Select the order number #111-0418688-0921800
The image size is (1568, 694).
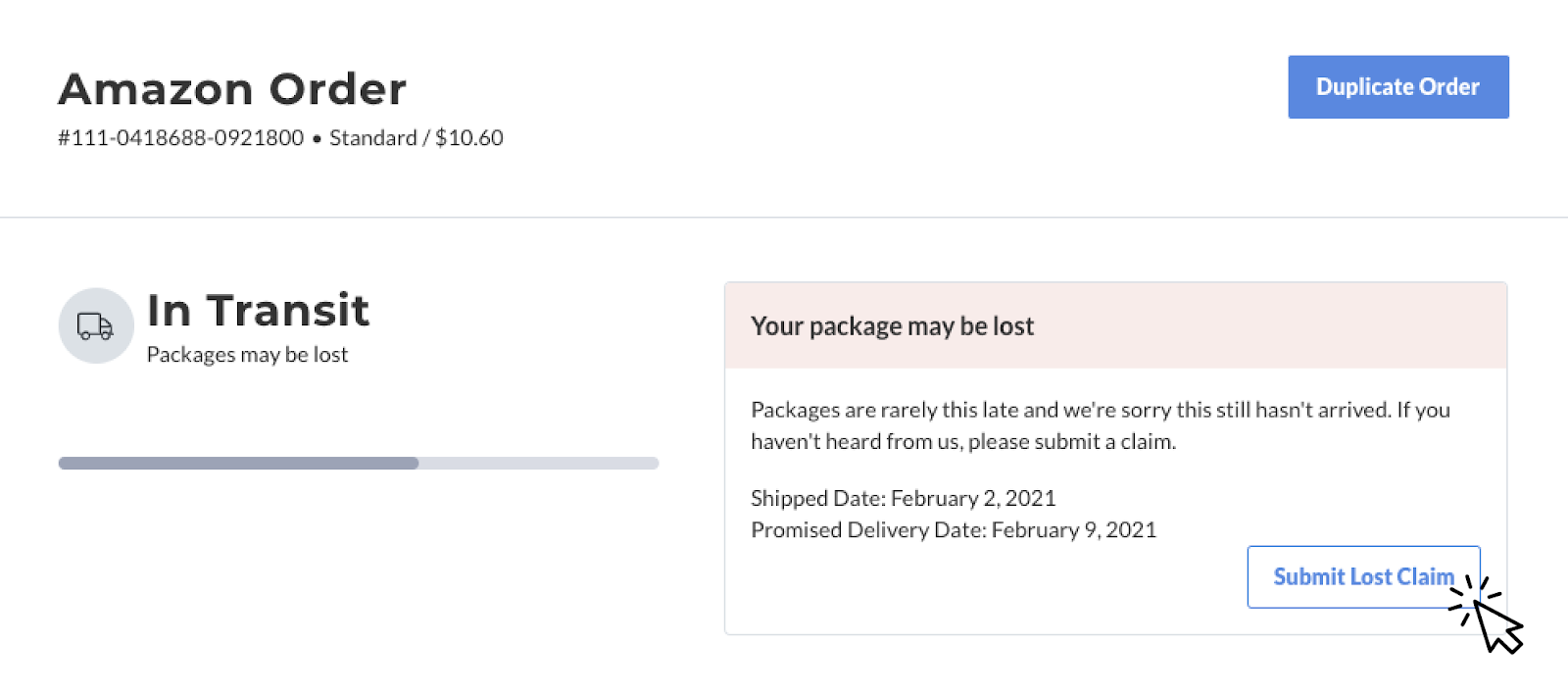pos(179,137)
